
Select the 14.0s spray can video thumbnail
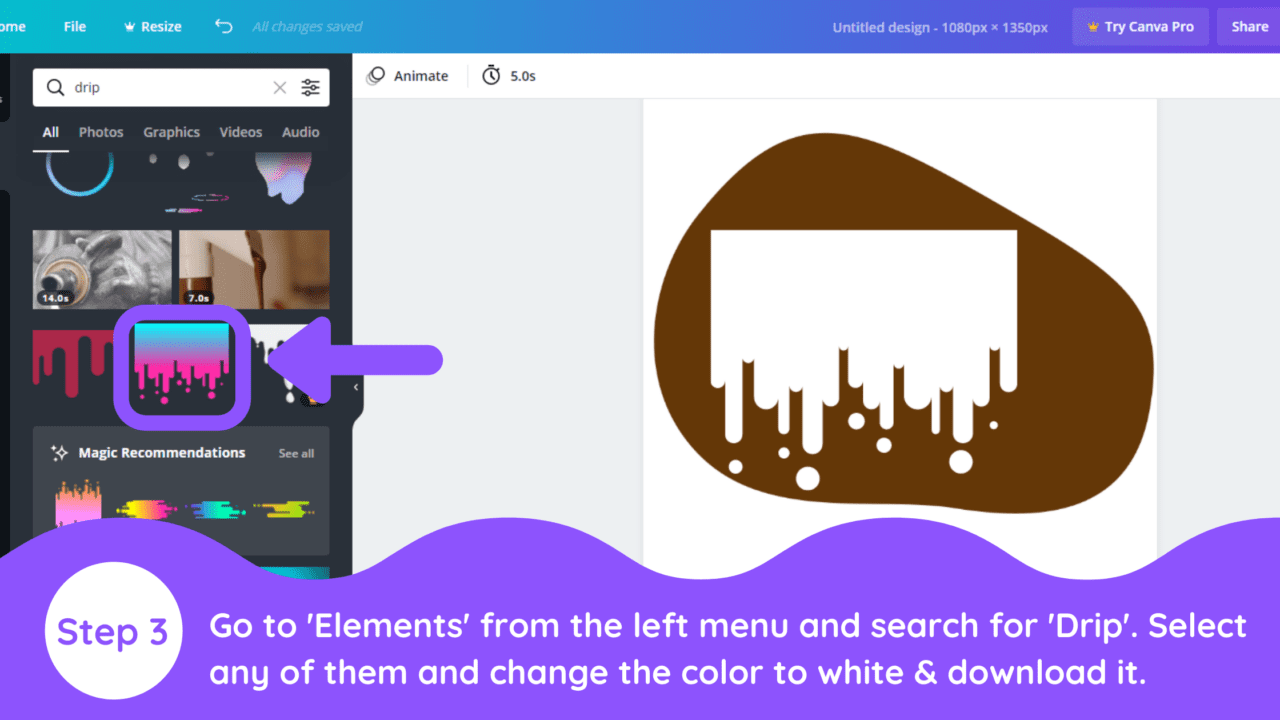click(x=101, y=268)
